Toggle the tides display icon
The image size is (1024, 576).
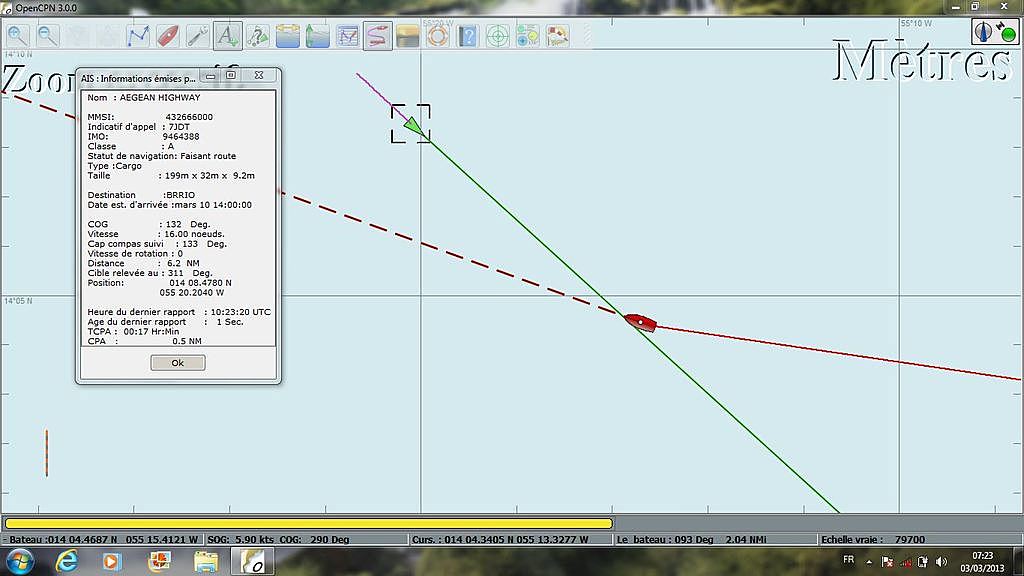[x=318, y=35]
